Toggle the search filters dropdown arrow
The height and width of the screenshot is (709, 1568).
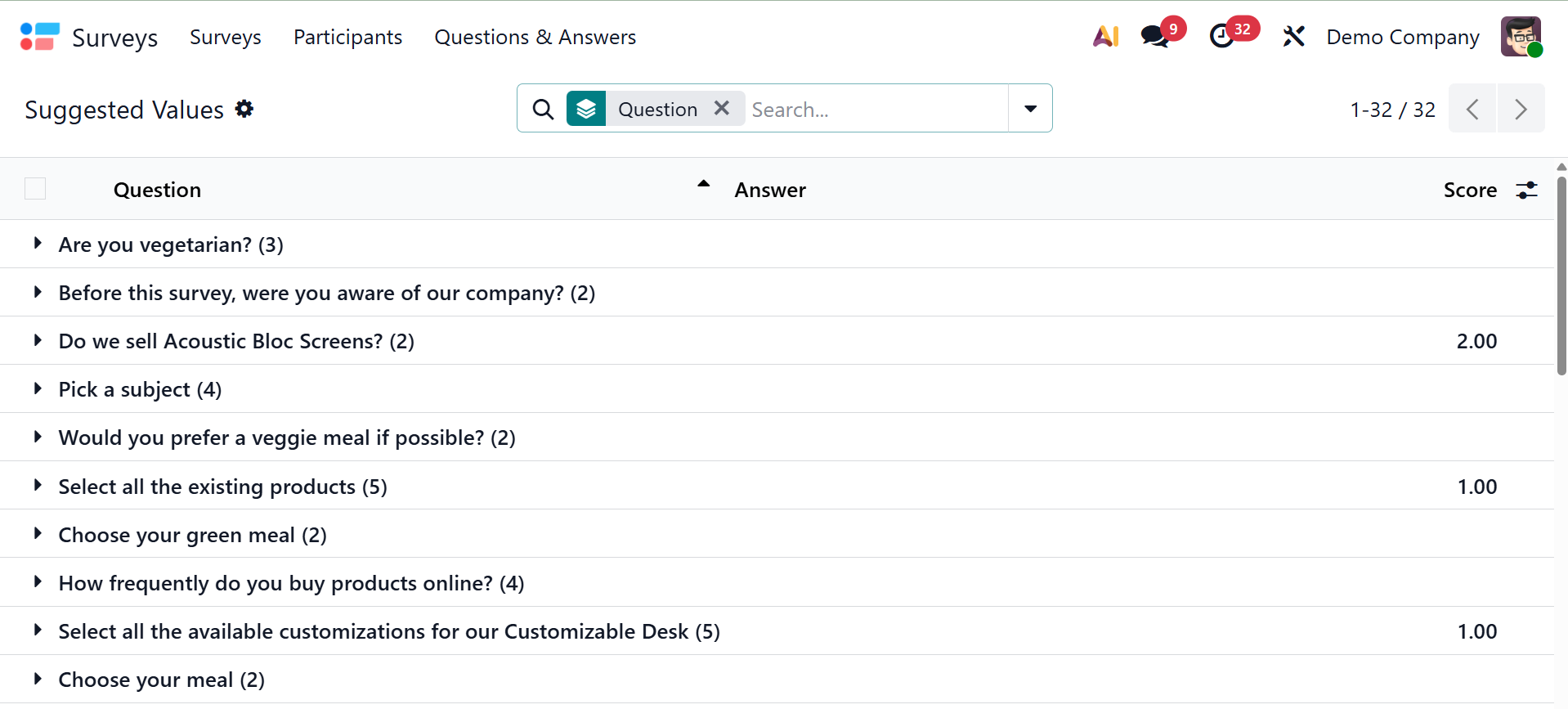tap(1030, 109)
